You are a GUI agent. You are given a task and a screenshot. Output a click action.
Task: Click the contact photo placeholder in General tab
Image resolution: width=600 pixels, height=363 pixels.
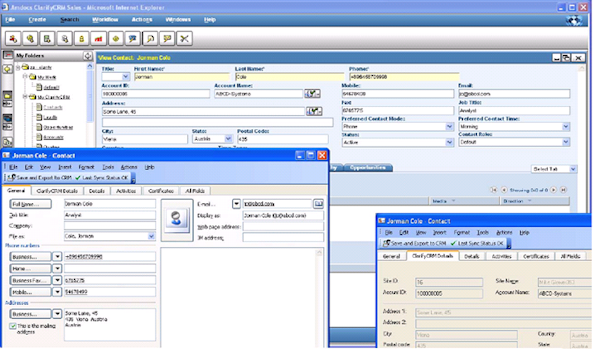tap(176, 219)
